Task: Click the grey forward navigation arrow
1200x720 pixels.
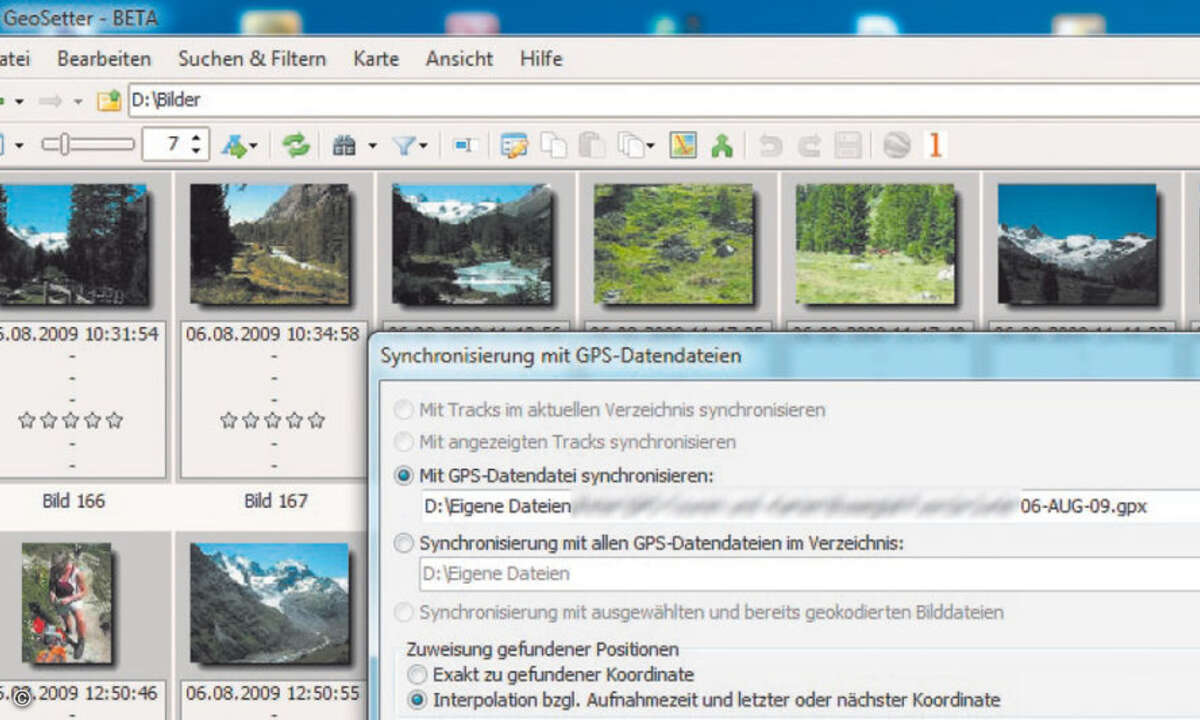Action: click(50, 101)
